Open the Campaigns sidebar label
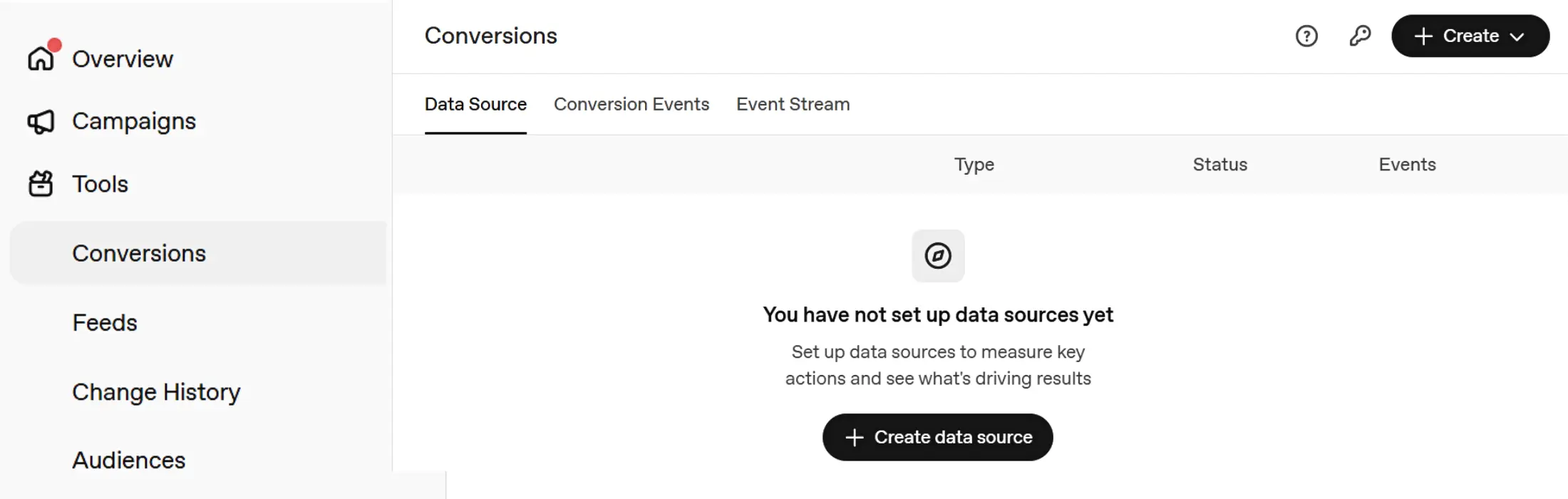The image size is (1568, 499). click(x=134, y=121)
